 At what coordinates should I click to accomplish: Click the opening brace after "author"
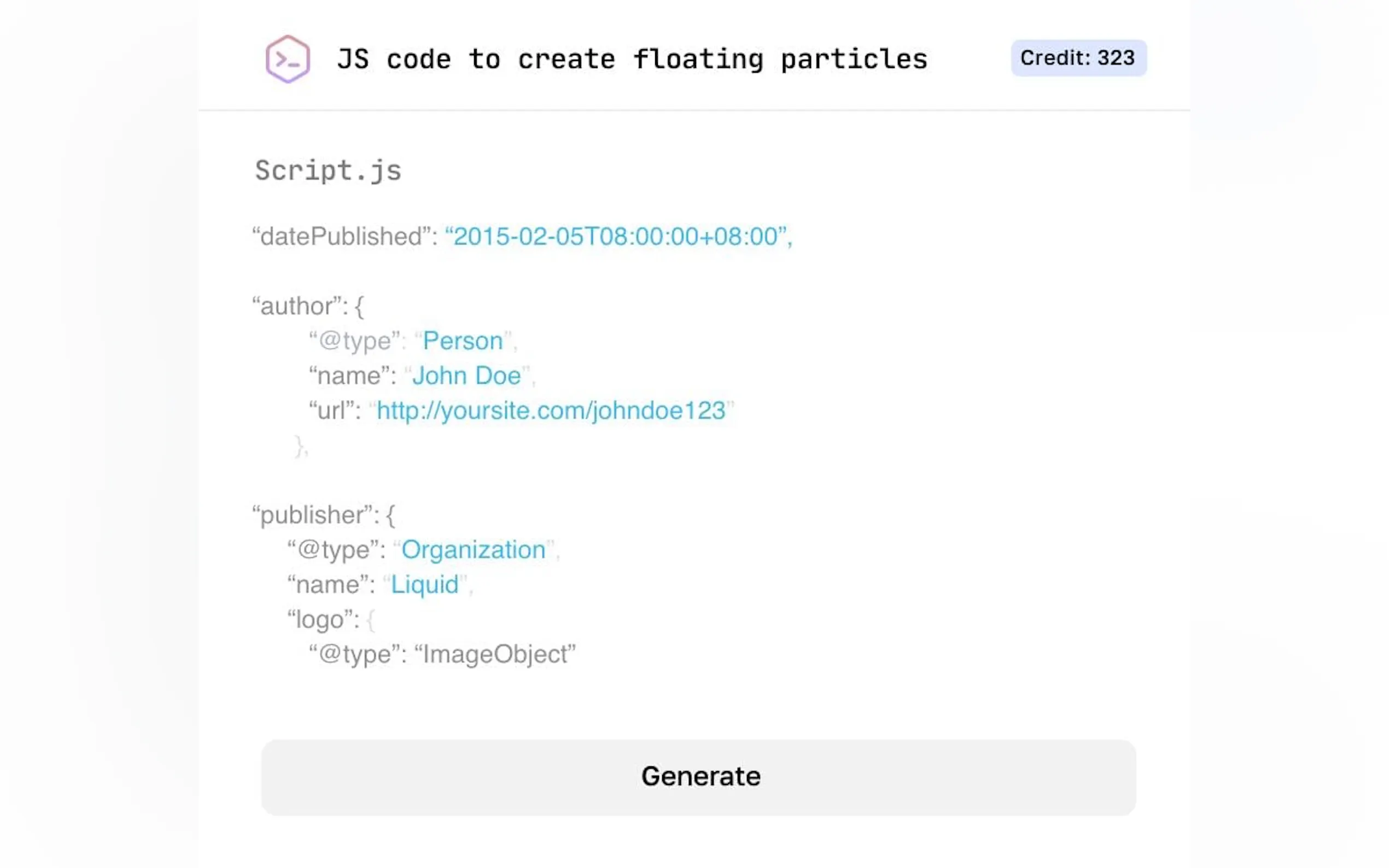[x=359, y=307]
